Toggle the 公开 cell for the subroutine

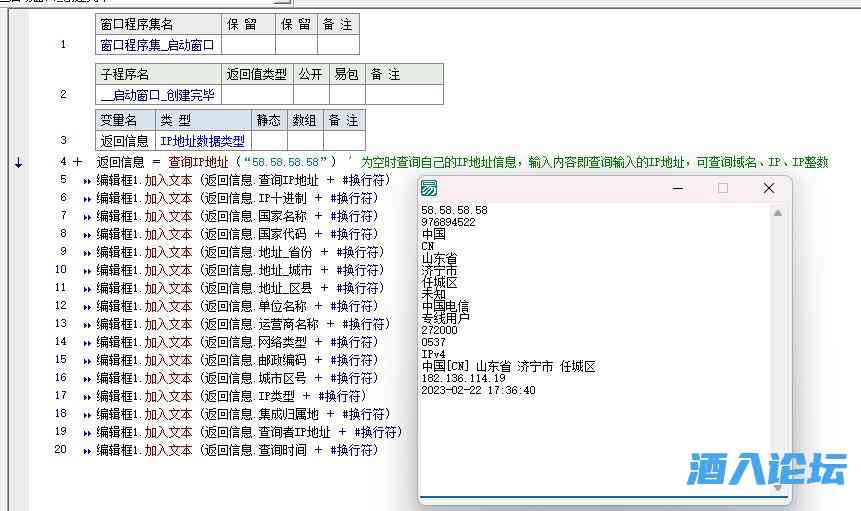311,95
